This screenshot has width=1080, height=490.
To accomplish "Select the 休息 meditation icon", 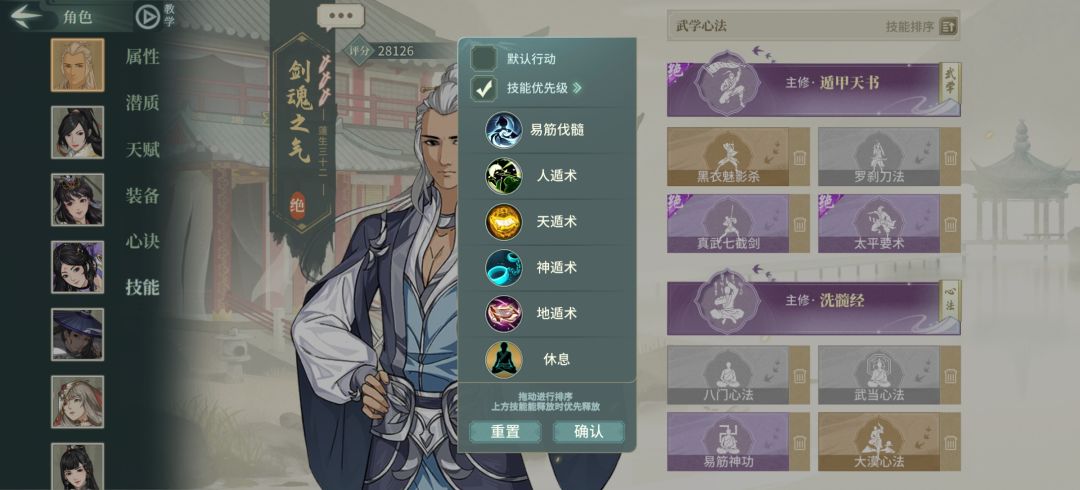I will click(x=503, y=359).
